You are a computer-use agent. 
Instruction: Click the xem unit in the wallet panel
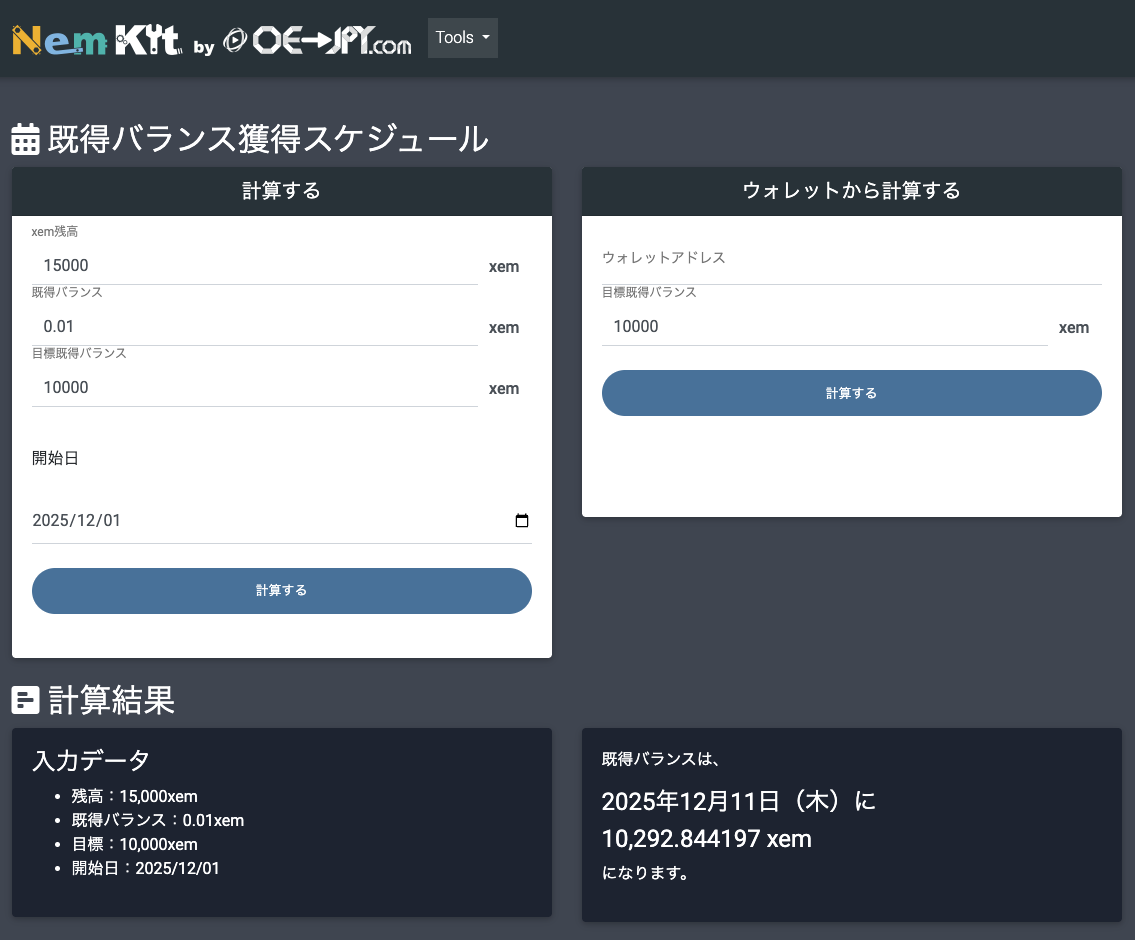tap(1074, 327)
